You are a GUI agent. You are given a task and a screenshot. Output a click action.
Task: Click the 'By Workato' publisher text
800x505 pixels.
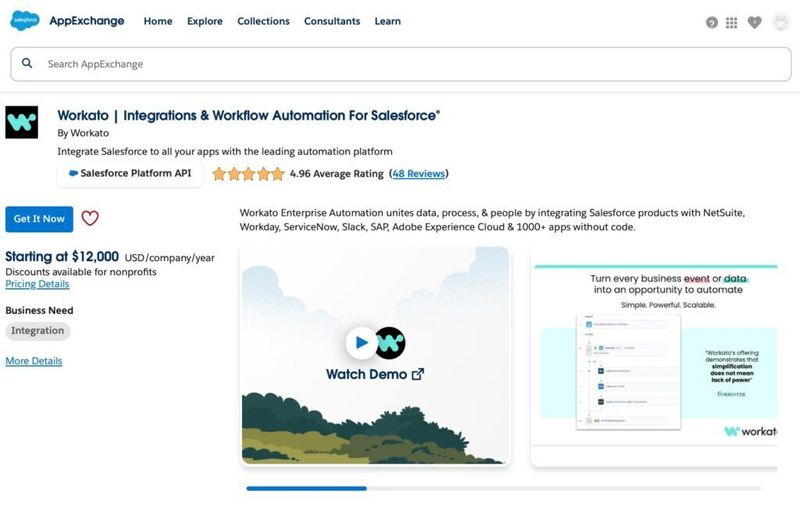(x=83, y=133)
